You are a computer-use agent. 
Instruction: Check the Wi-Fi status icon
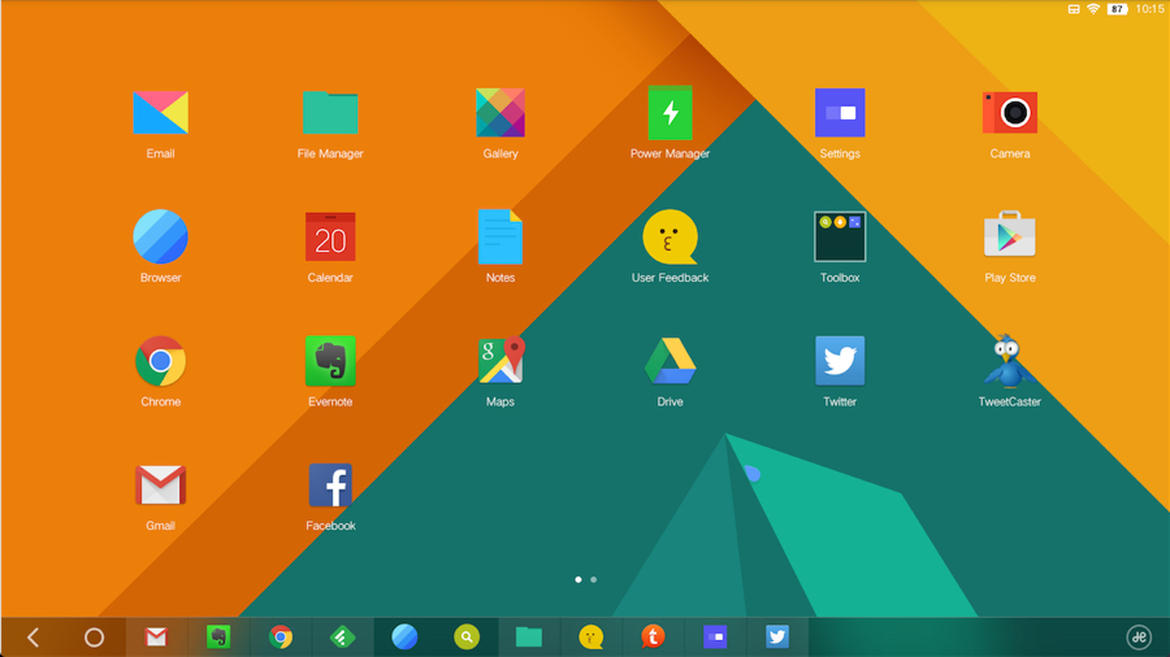point(1093,9)
